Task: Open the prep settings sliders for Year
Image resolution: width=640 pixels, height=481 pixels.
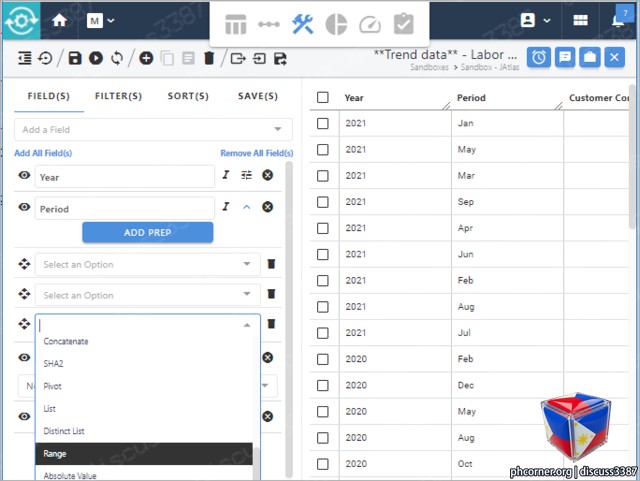Action: click(x=247, y=175)
